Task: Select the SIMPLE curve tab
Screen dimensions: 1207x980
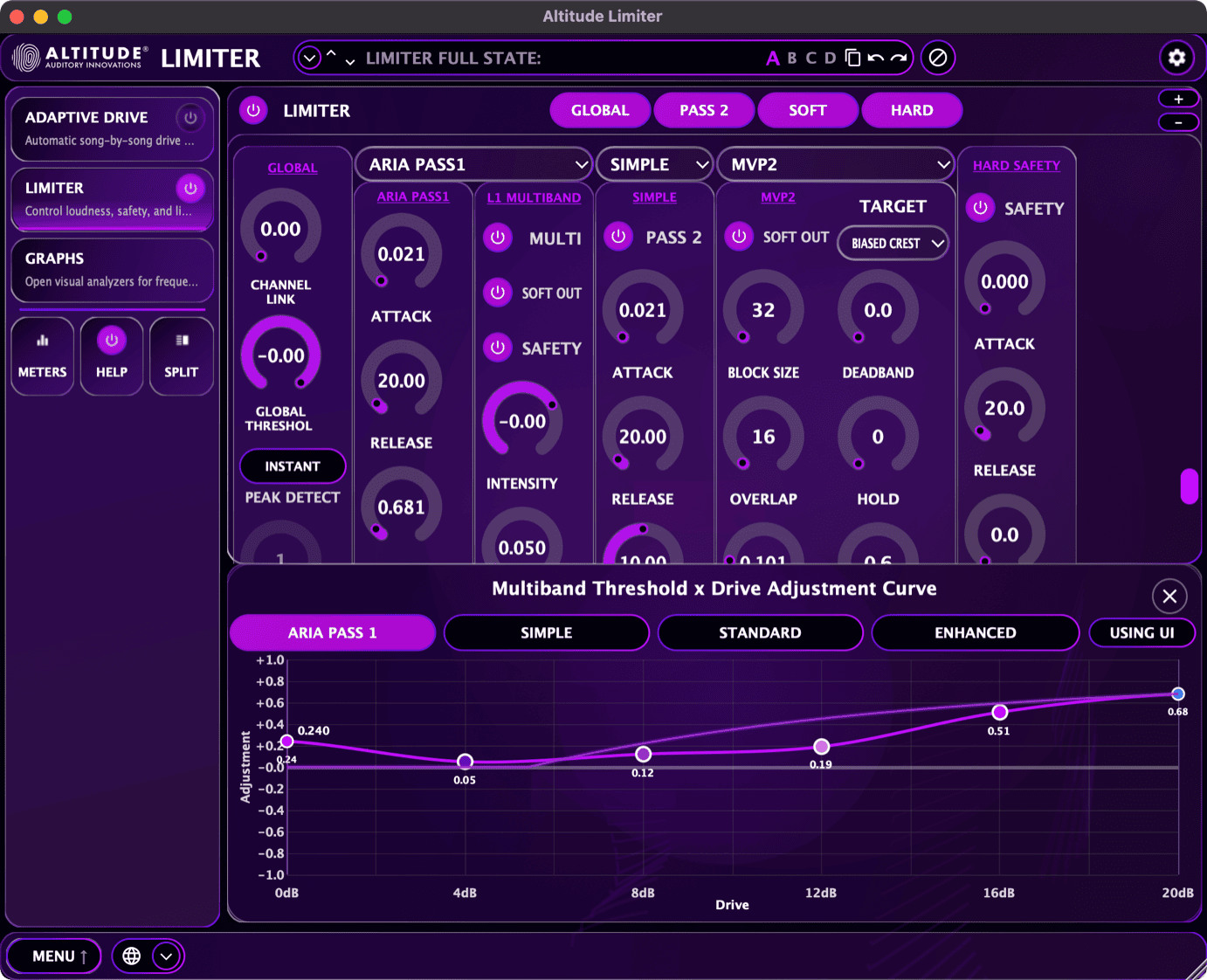Action: pyautogui.click(x=547, y=632)
